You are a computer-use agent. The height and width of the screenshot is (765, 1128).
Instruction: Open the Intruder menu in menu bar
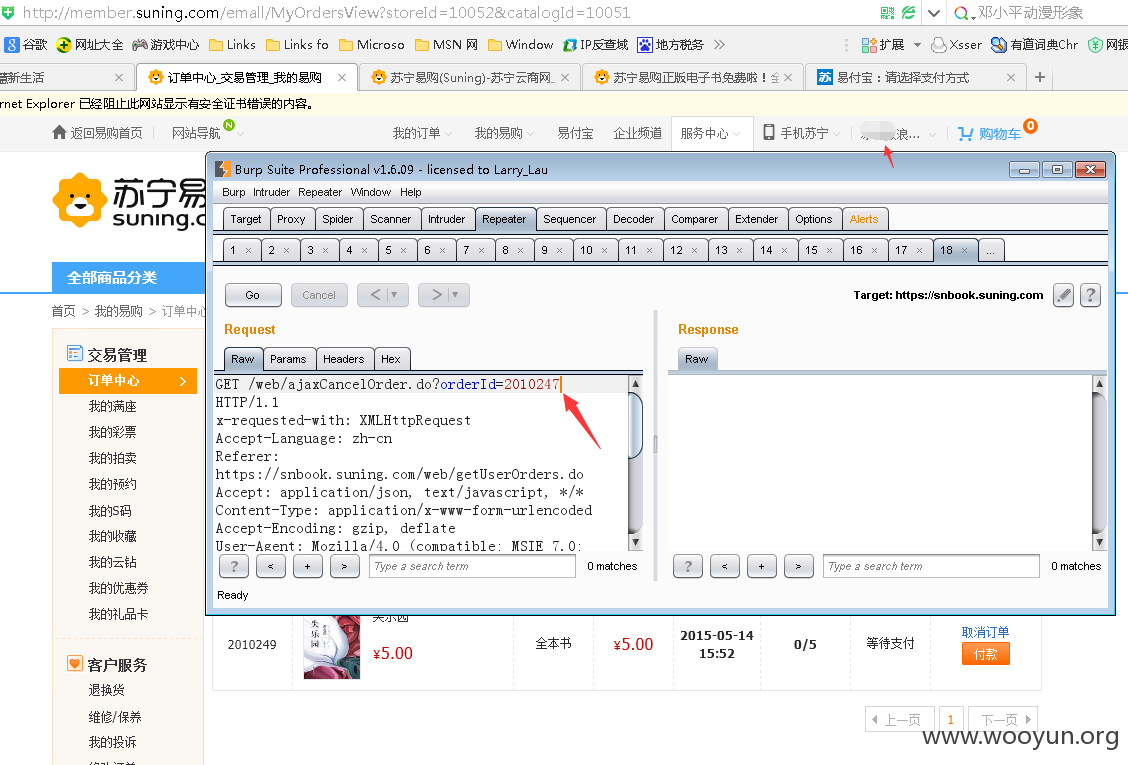point(271,192)
